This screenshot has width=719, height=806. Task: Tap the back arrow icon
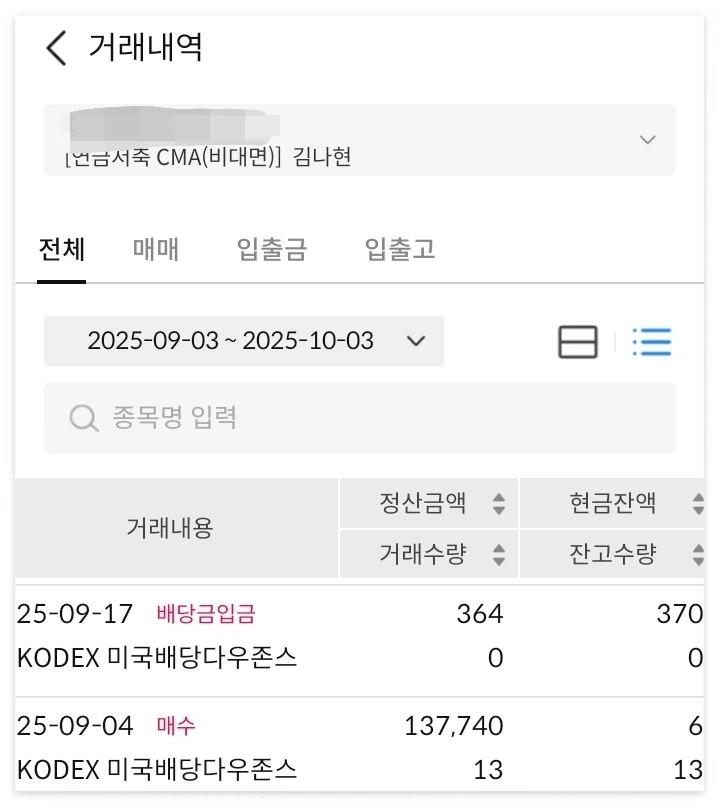pos(57,47)
